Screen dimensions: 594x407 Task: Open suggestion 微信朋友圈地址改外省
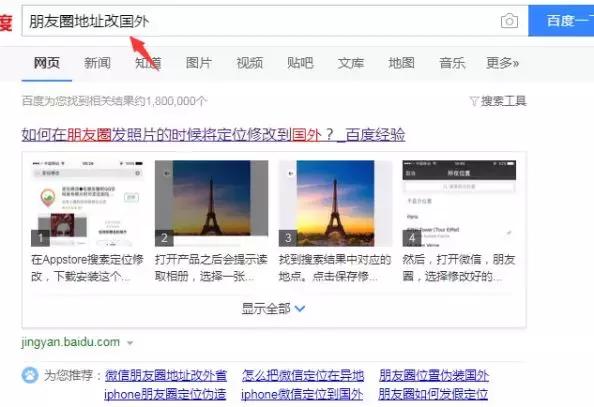[x=166, y=376]
